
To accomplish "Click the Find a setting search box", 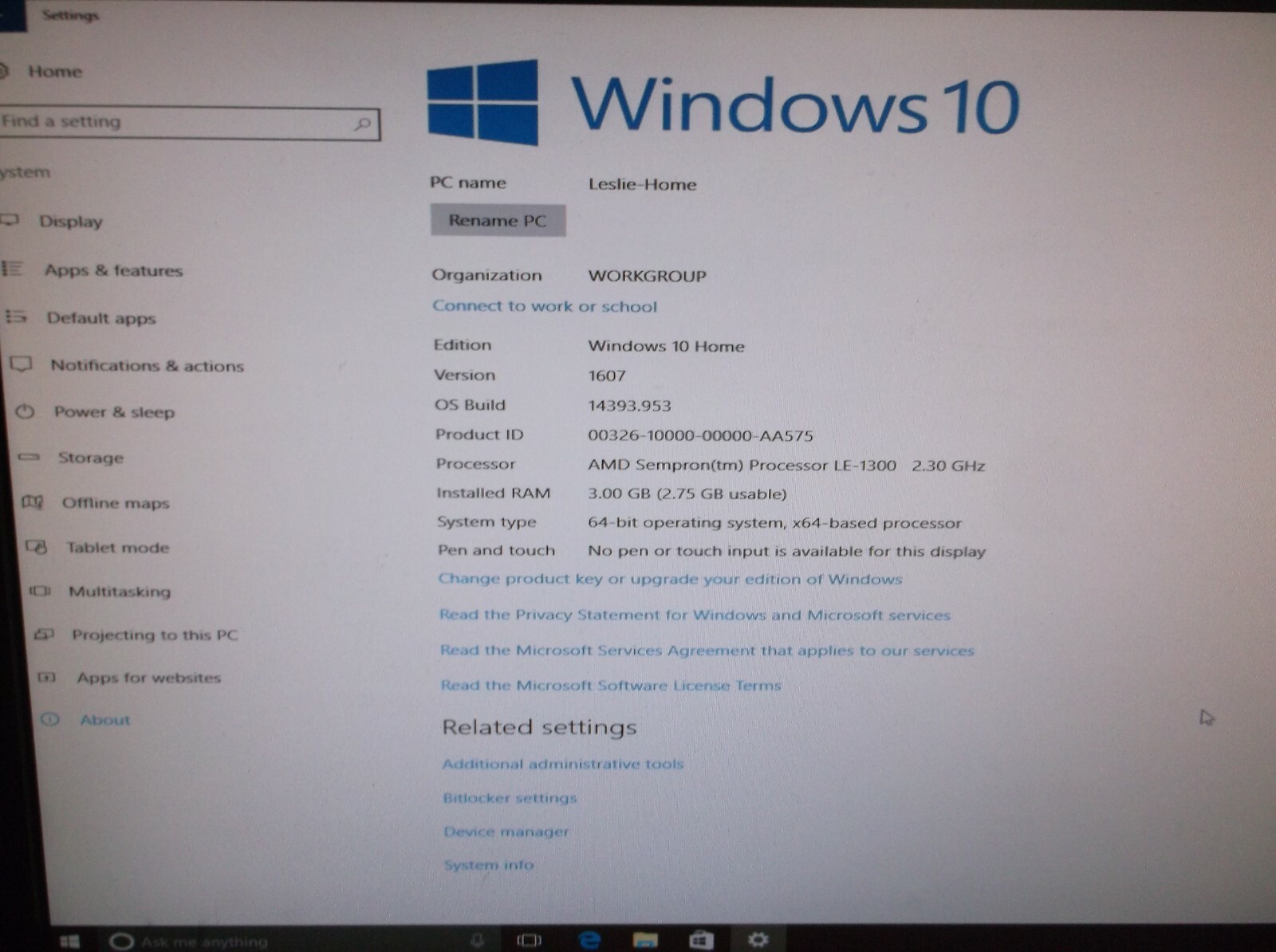I will 189,124.
